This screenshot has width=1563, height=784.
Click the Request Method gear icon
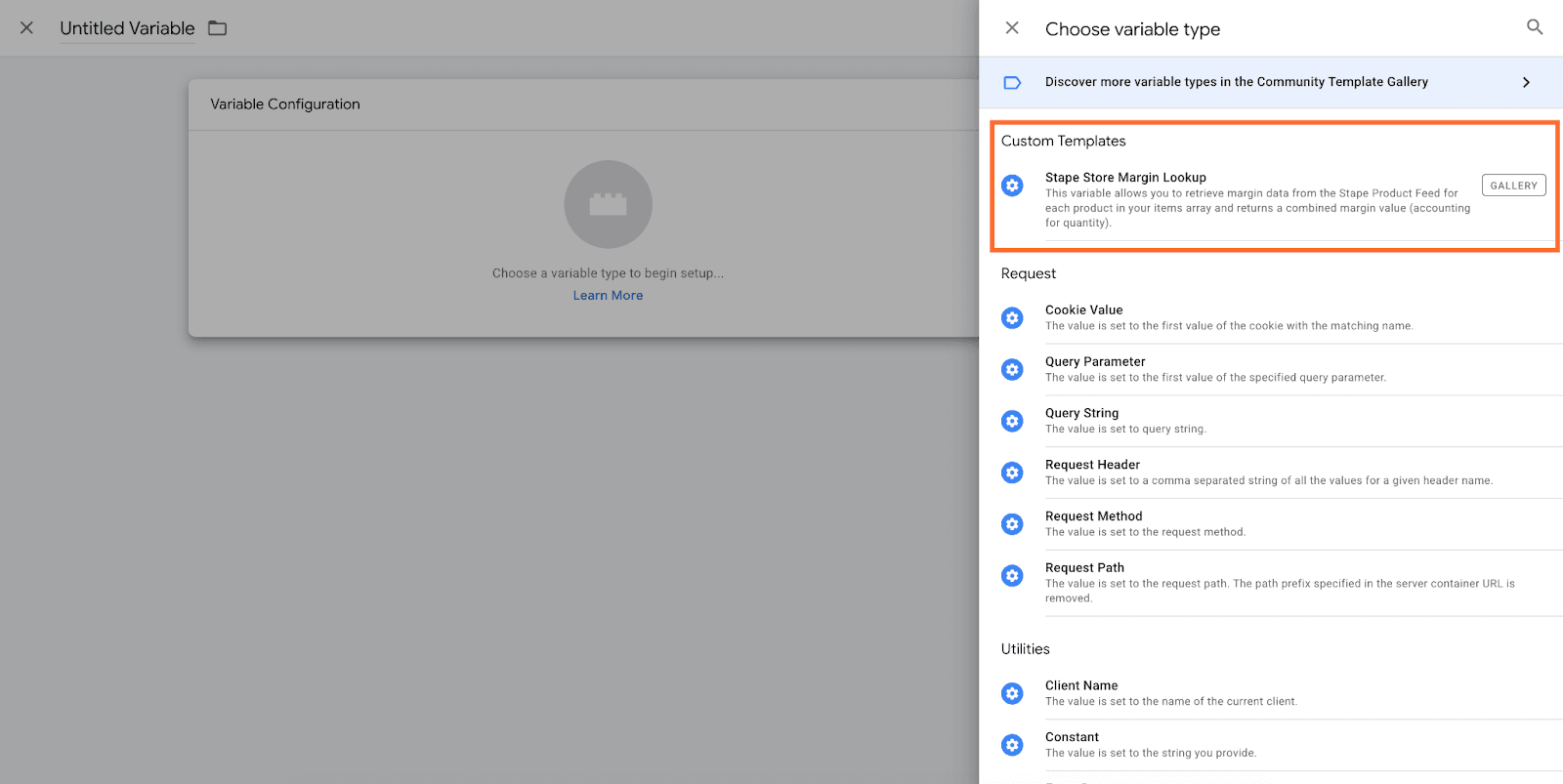(x=1012, y=524)
